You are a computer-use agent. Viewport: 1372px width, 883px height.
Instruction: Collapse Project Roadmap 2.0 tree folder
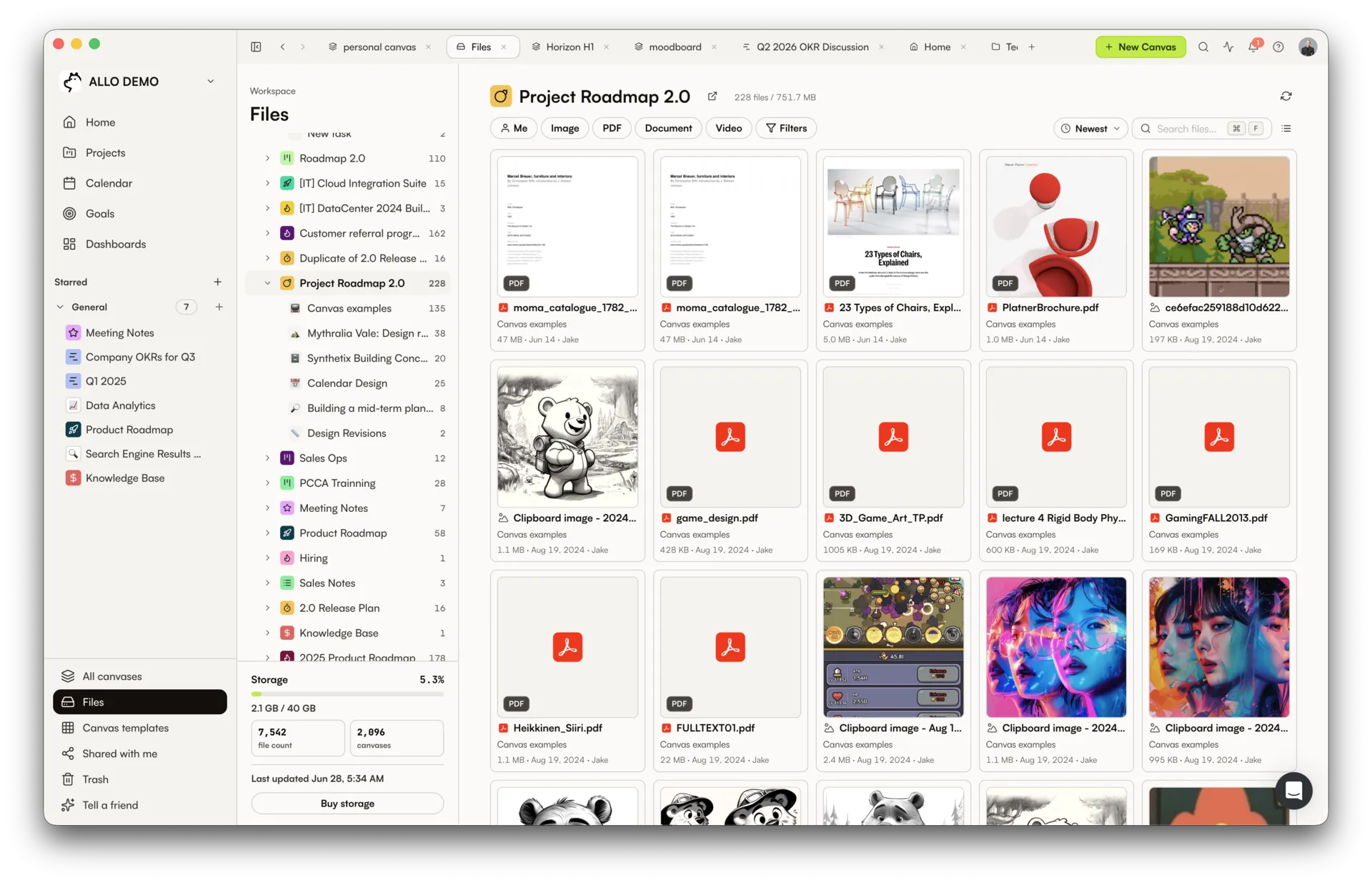(x=267, y=284)
